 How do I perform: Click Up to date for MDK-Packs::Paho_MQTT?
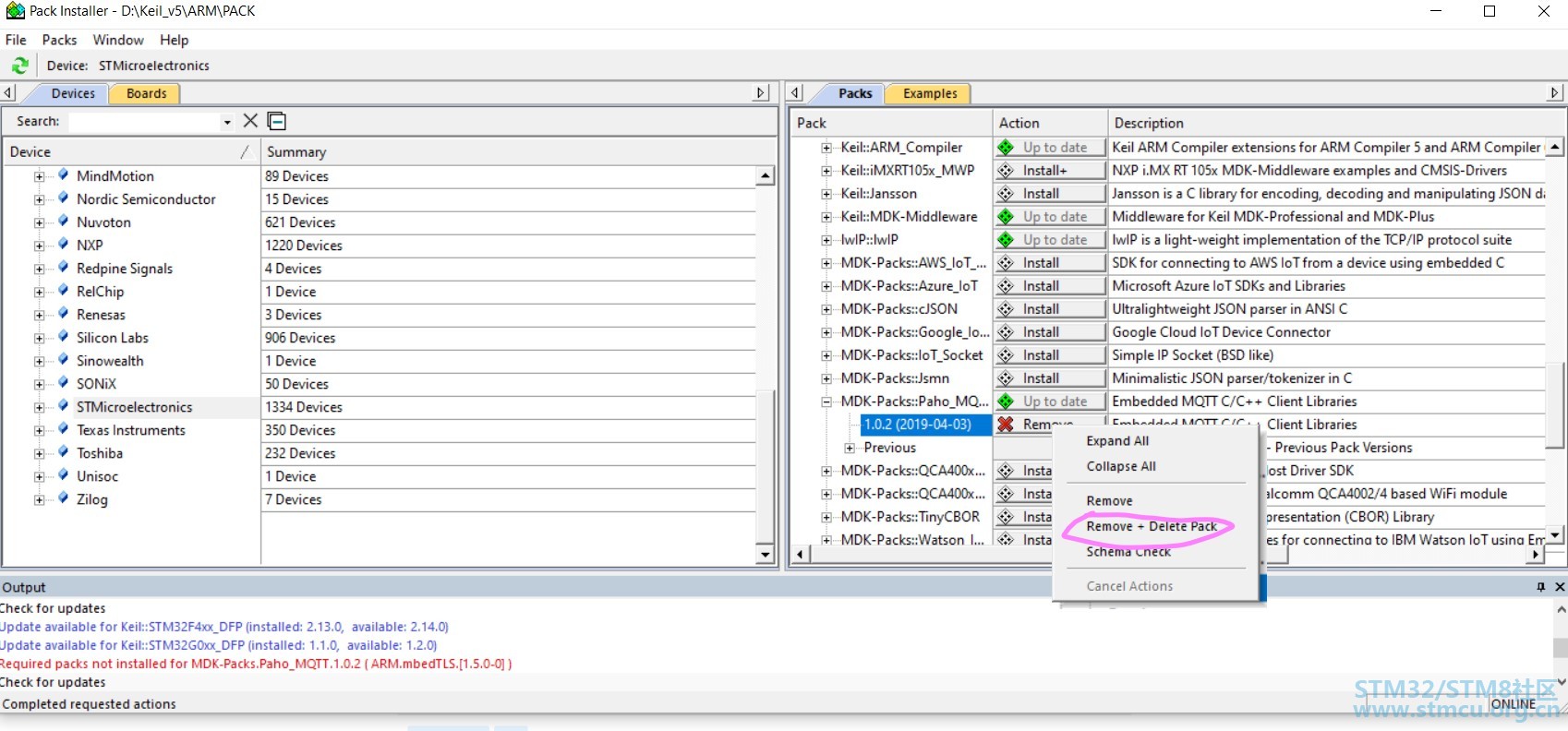(x=1050, y=401)
